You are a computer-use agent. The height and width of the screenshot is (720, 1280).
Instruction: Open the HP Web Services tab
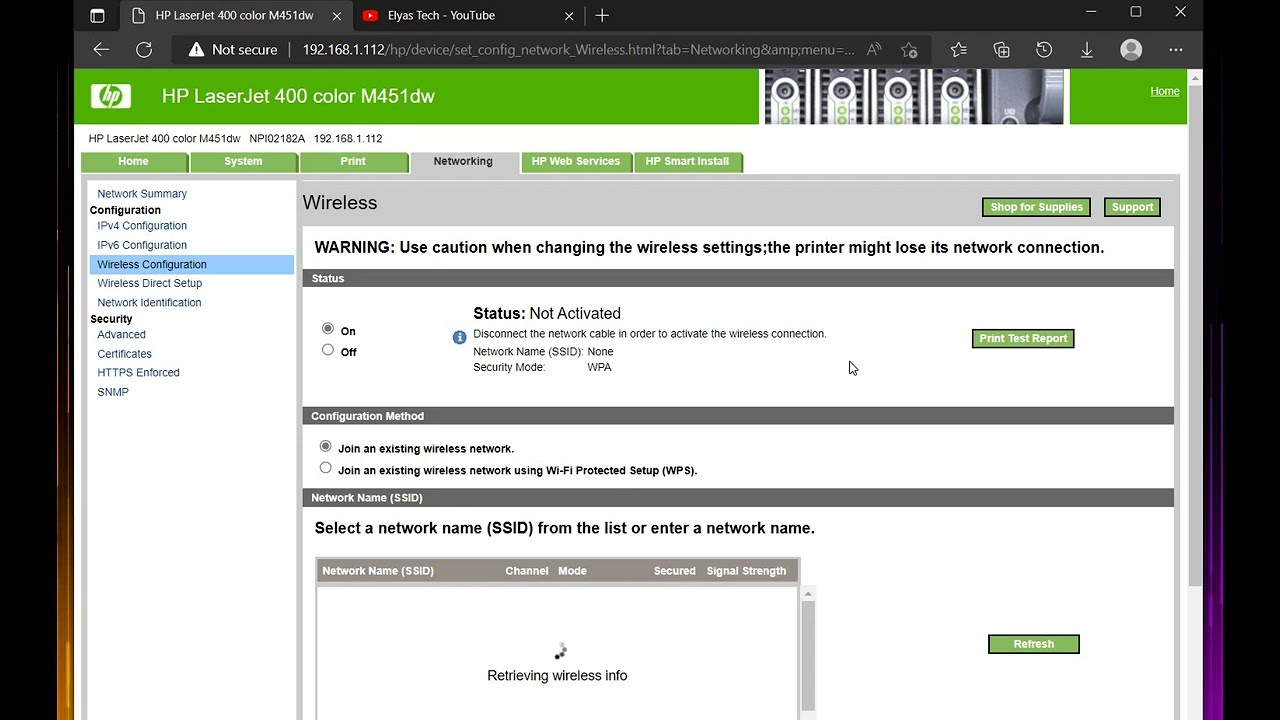[576, 162]
